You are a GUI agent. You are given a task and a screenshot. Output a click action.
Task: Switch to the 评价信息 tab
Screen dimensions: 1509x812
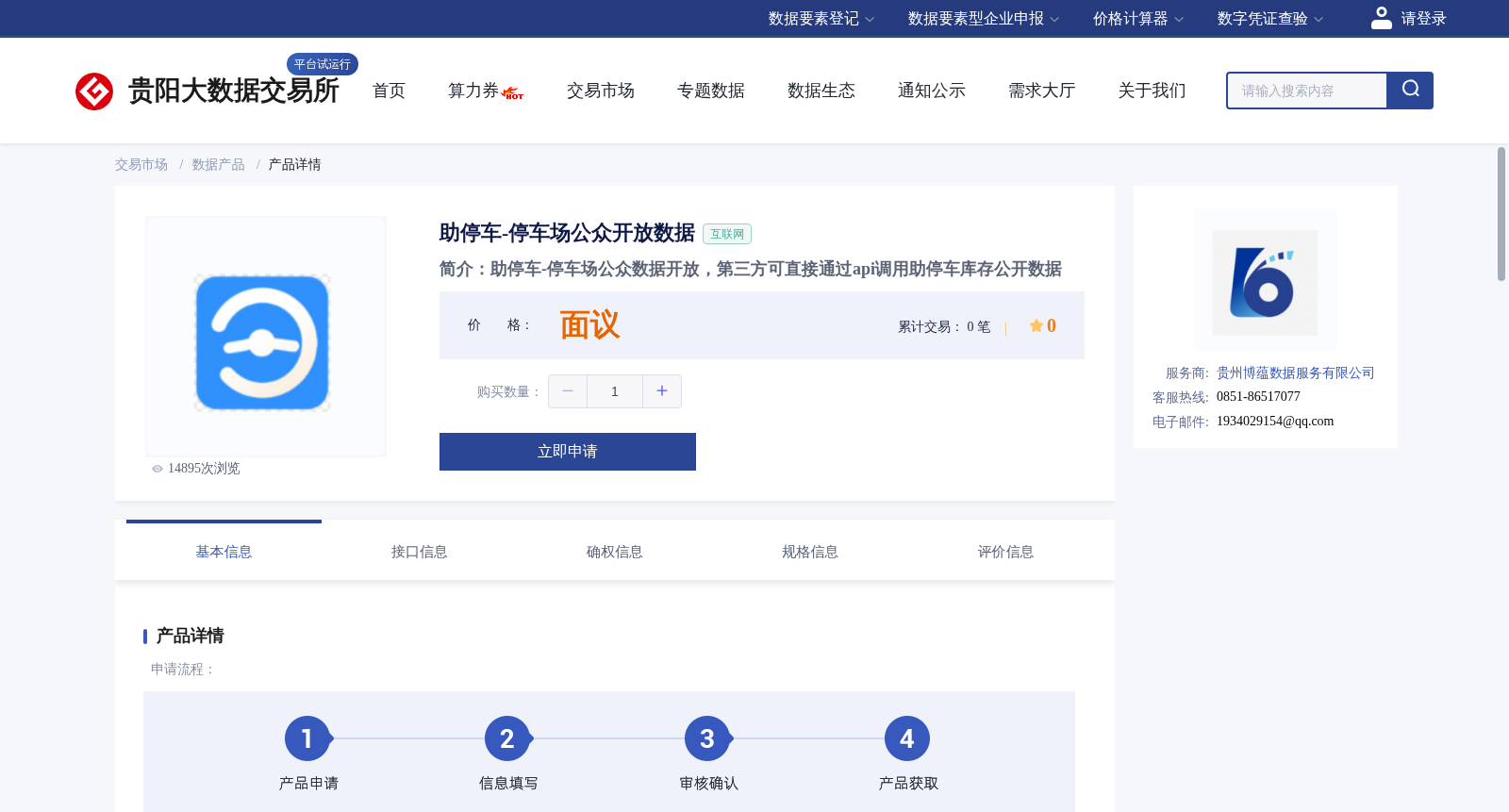1005,552
